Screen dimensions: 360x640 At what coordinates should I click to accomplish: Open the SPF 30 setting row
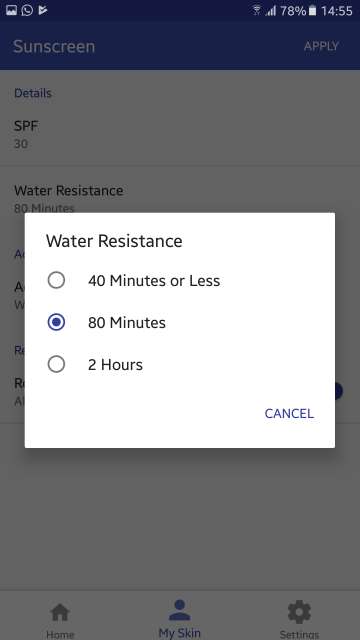[x=180, y=134]
